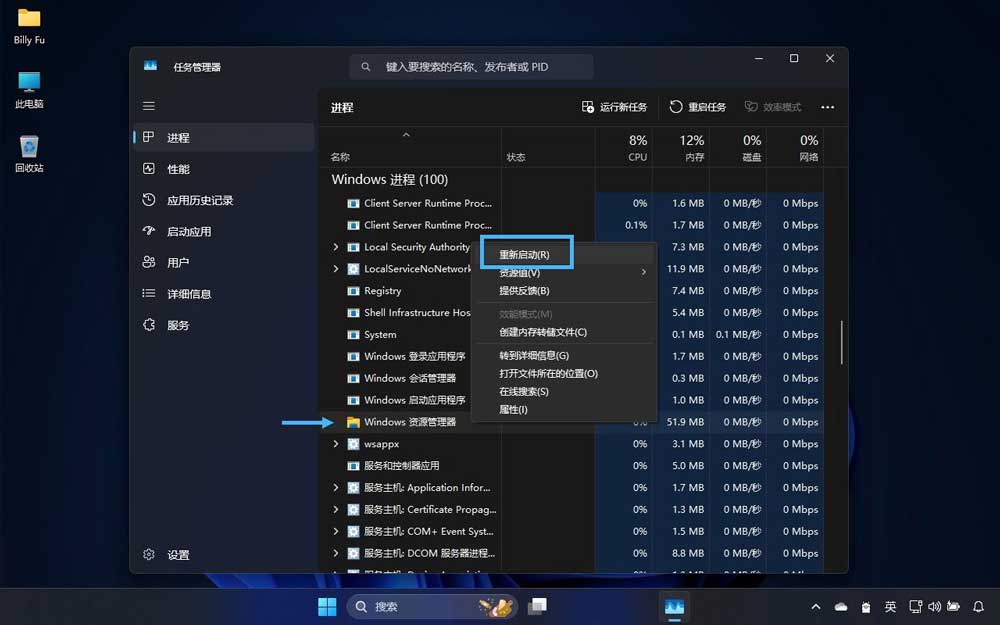Choose 打开文件所在的位置(O) from the context menu

tap(549, 375)
